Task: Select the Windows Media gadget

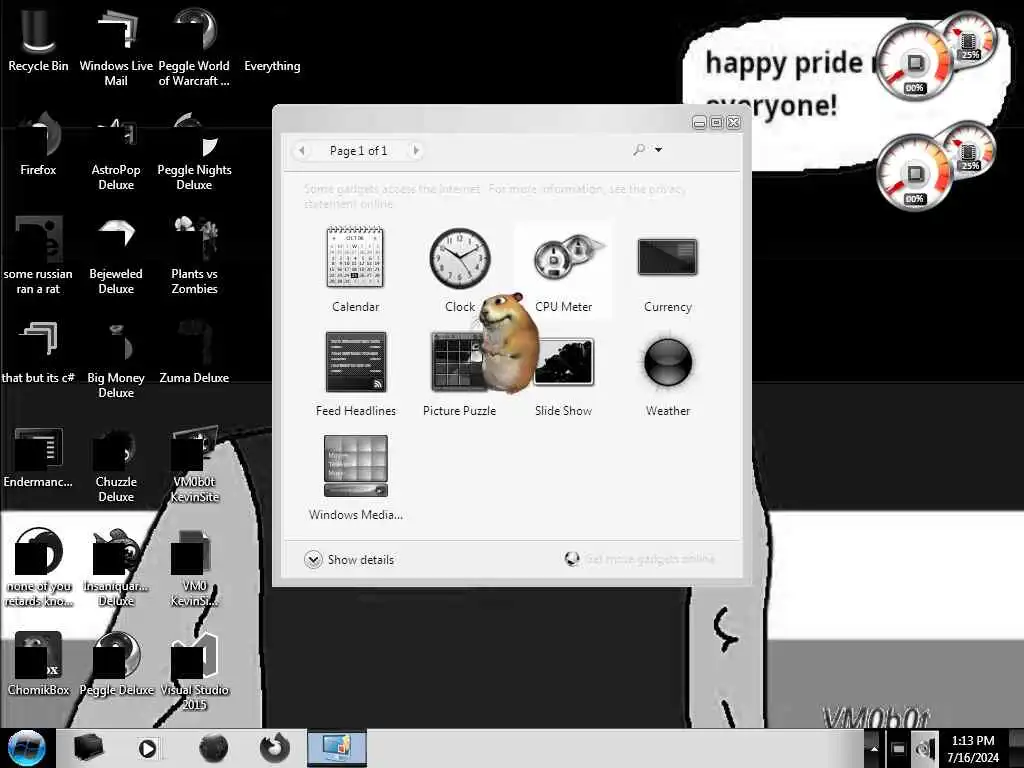Action: tap(355, 477)
